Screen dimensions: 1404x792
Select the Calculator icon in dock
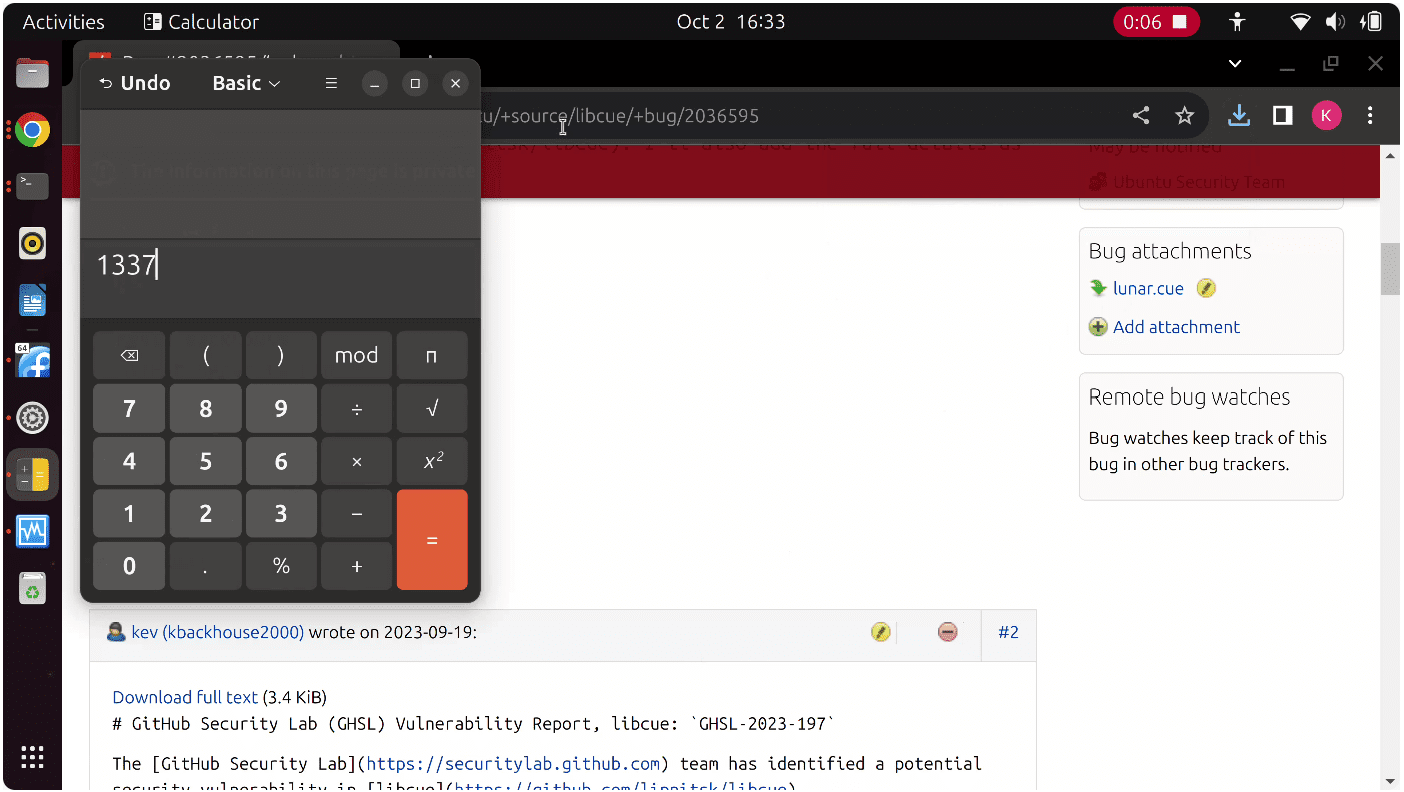click(x=32, y=474)
